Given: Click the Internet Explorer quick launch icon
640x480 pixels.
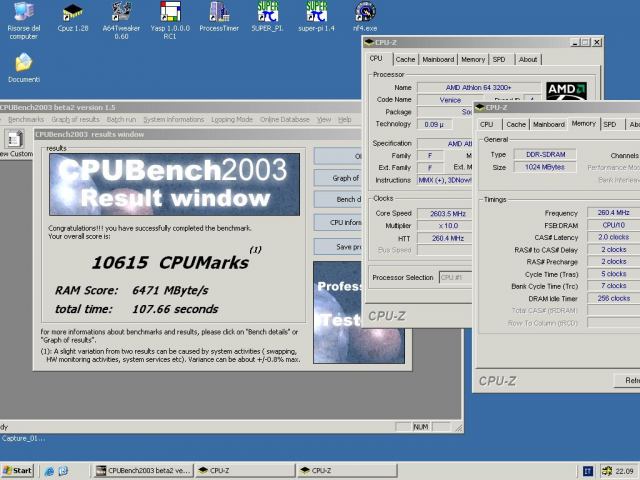Looking at the screenshot, I should point(49,471).
